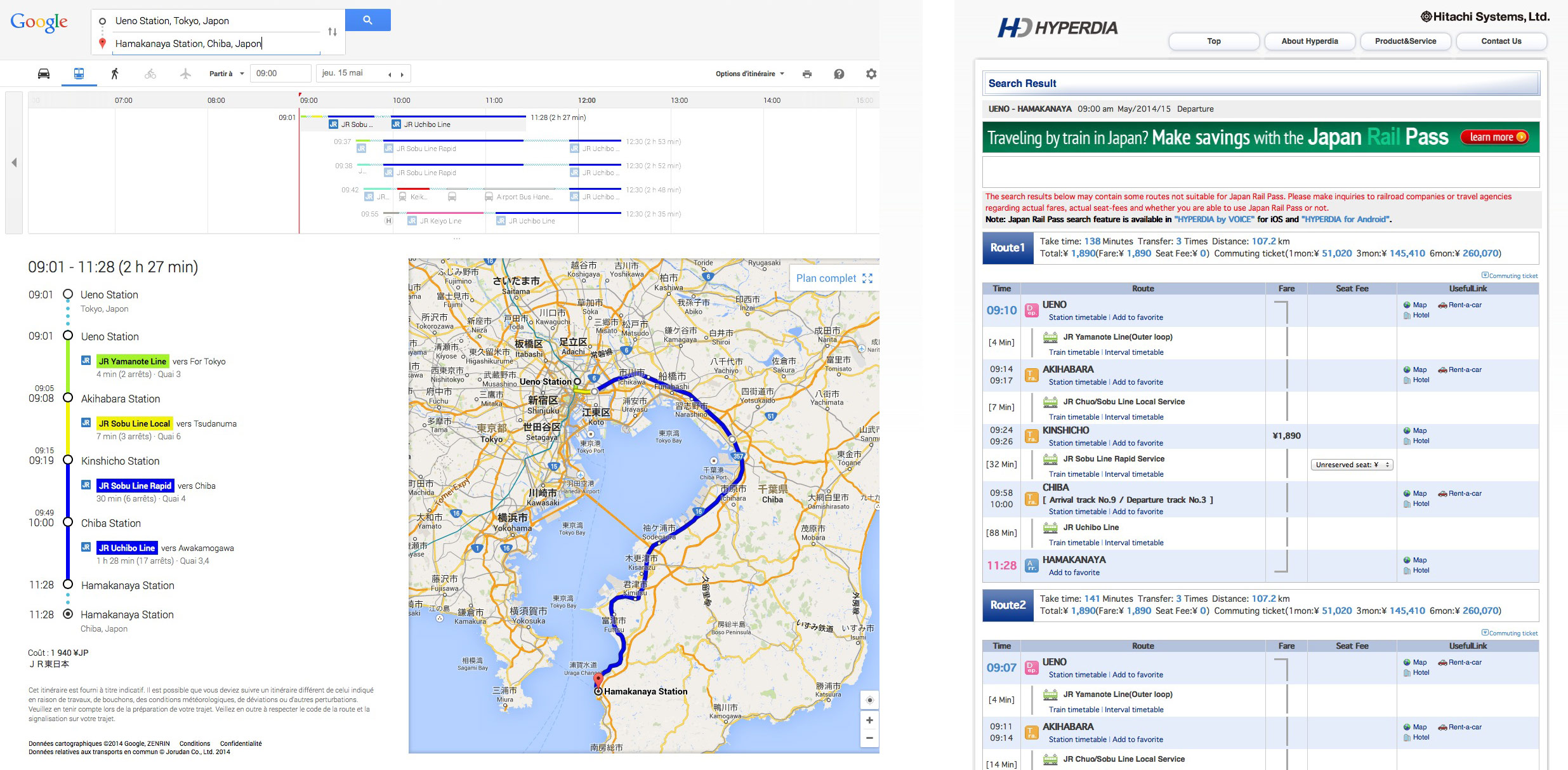Swap origin and destination with reverse arrows
The height and width of the screenshot is (770, 1568).
[x=332, y=32]
